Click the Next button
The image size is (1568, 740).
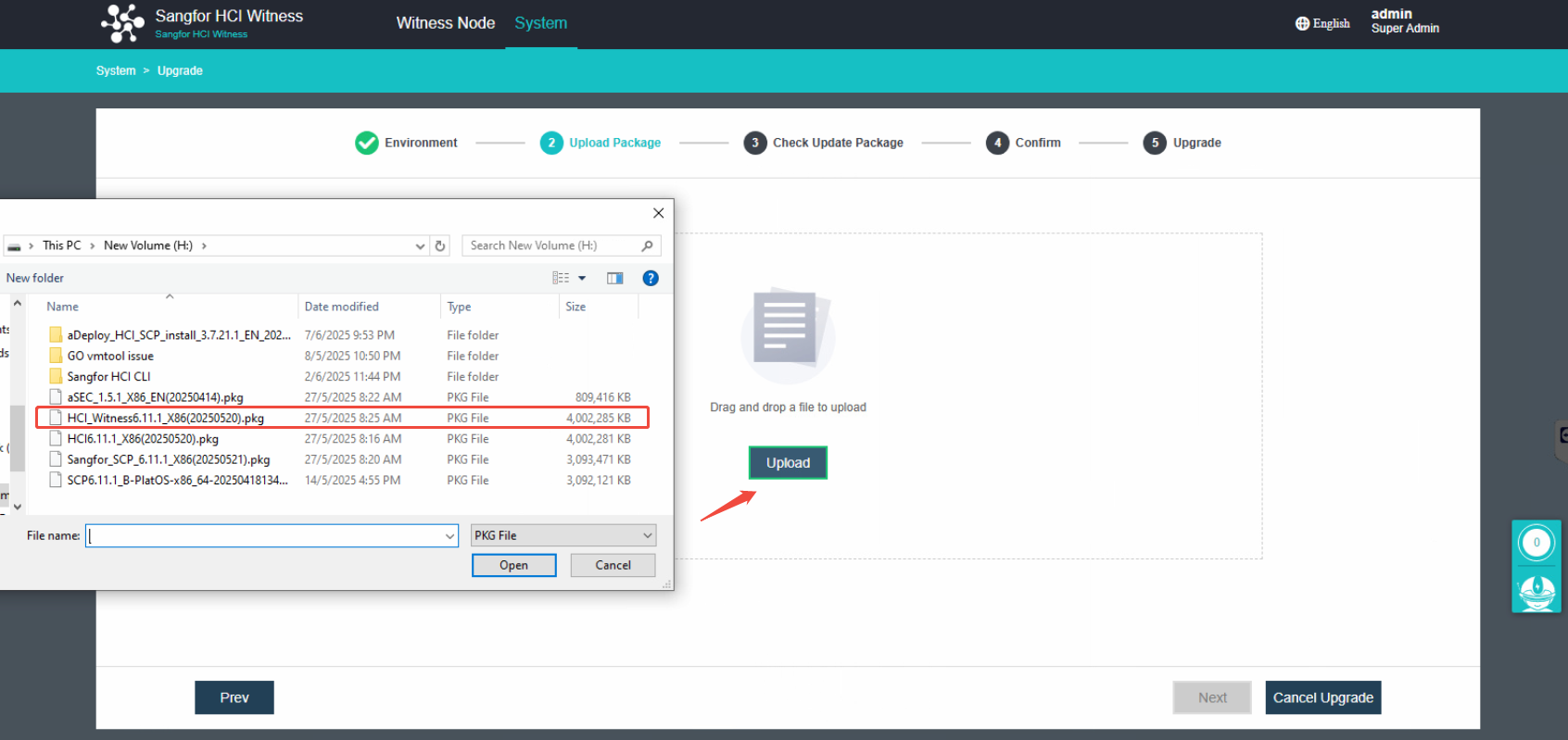pos(1212,697)
